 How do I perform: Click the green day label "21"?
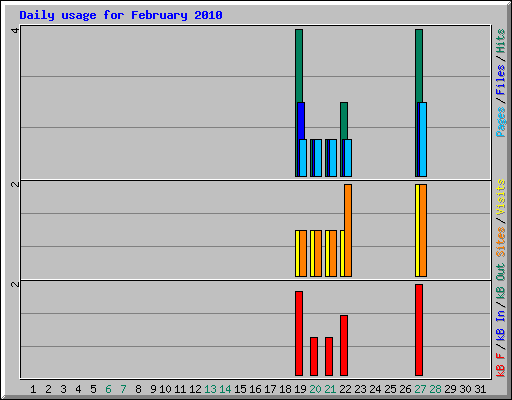(x=330, y=389)
